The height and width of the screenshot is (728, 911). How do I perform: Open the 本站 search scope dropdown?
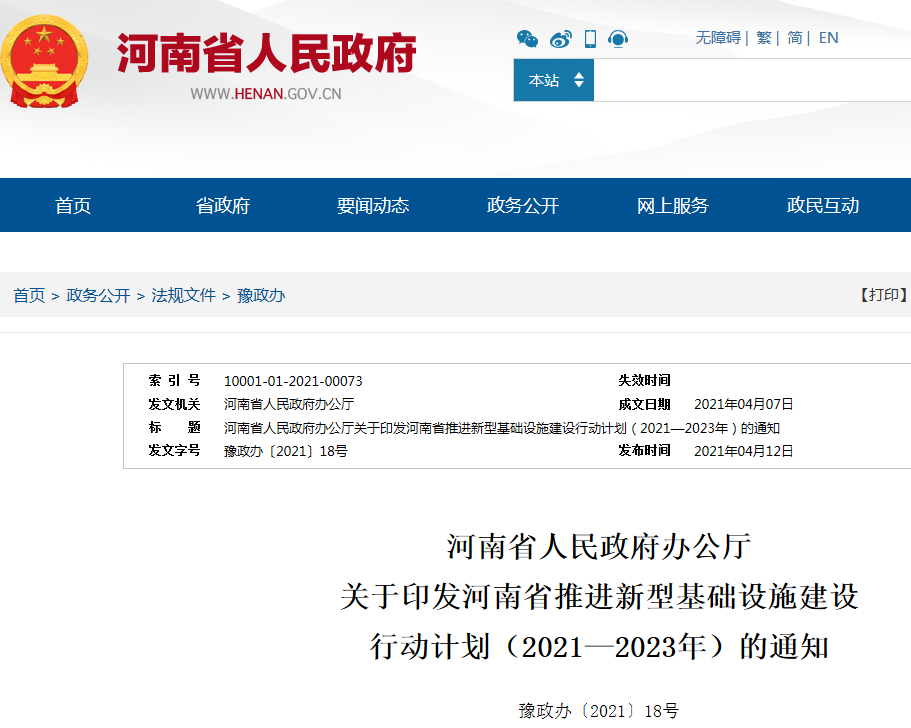click(554, 80)
